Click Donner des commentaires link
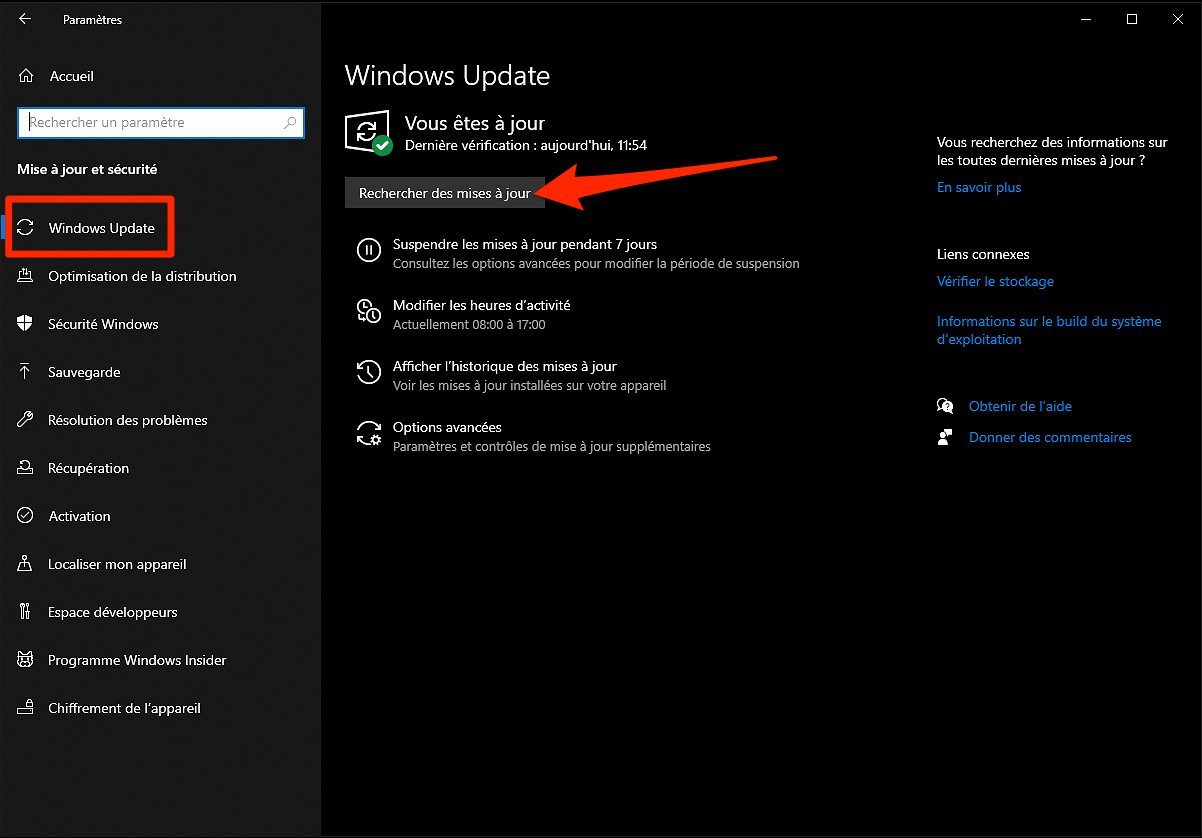This screenshot has width=1202, height=838. point(1050,437)
